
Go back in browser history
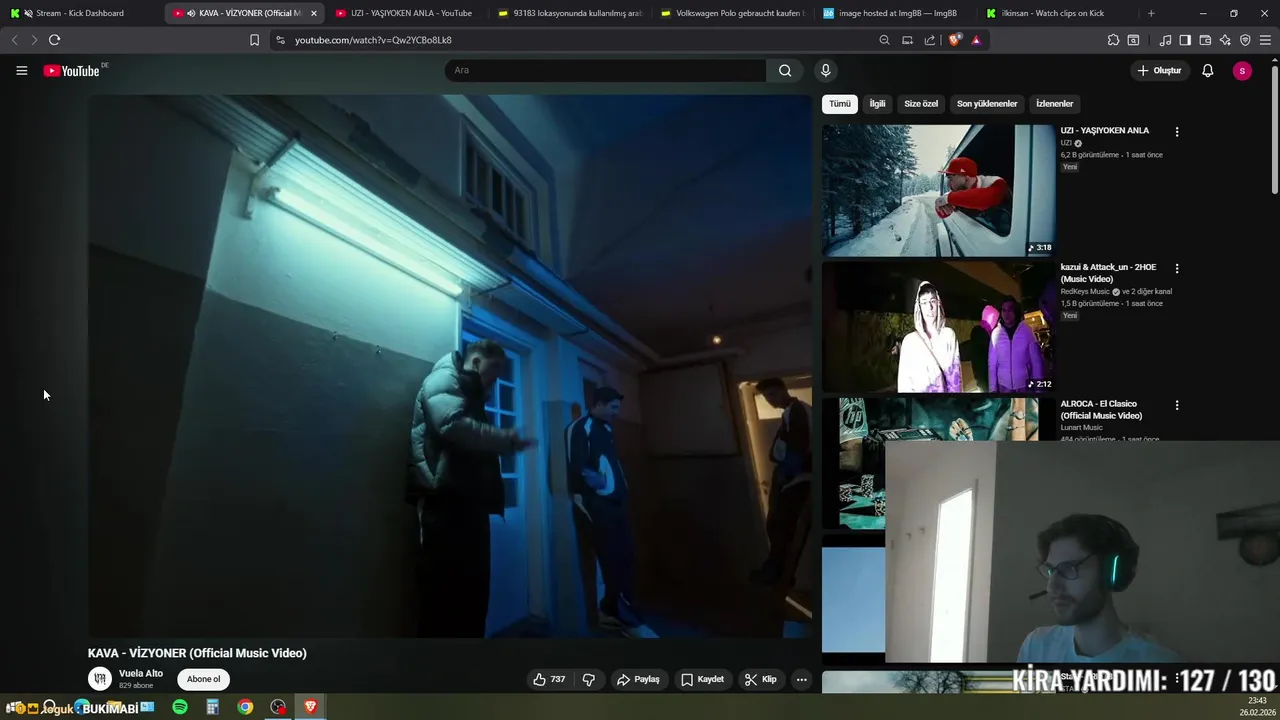click(x=14, y=40)
